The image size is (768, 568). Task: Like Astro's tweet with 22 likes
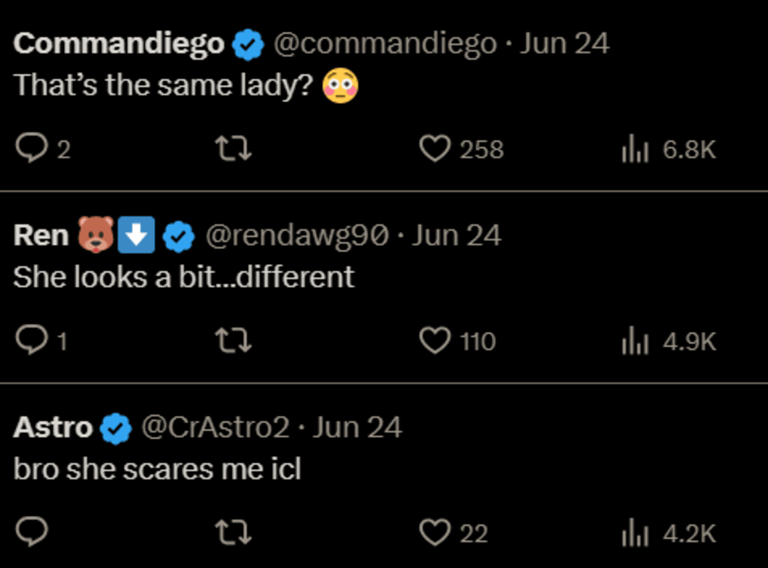tap(435, 533)
